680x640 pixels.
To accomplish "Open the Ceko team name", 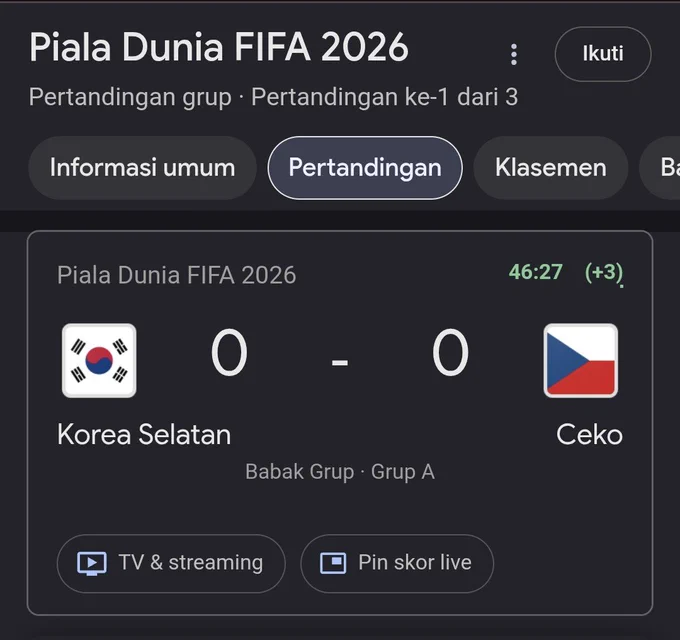I will [x=589, y=434].
